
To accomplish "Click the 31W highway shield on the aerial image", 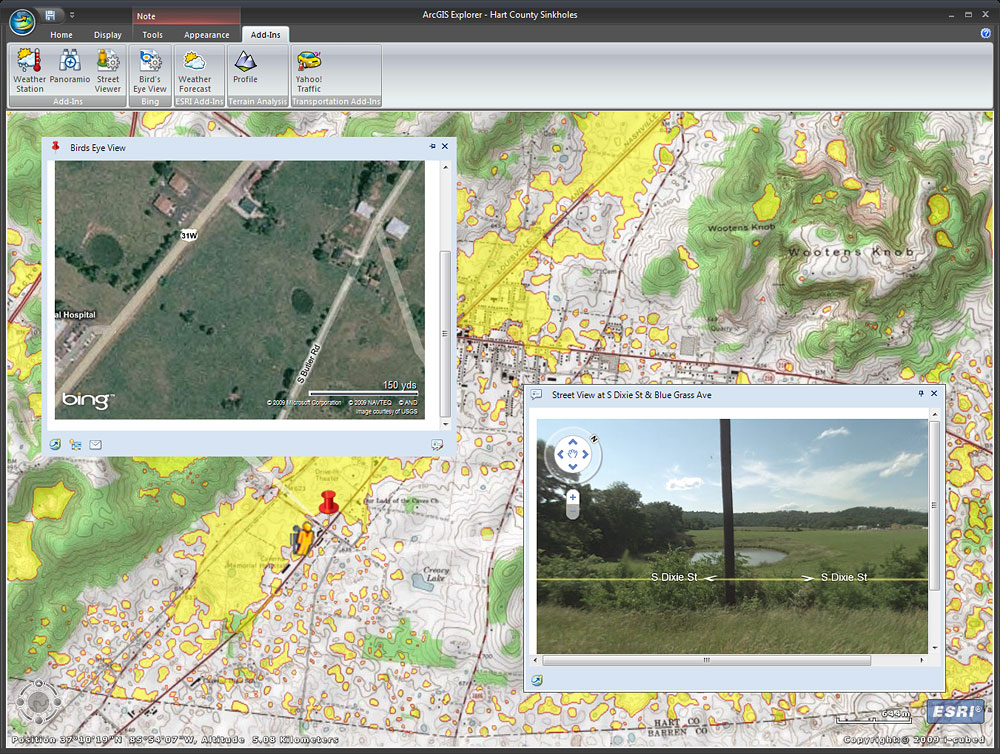I will point(189,235).
